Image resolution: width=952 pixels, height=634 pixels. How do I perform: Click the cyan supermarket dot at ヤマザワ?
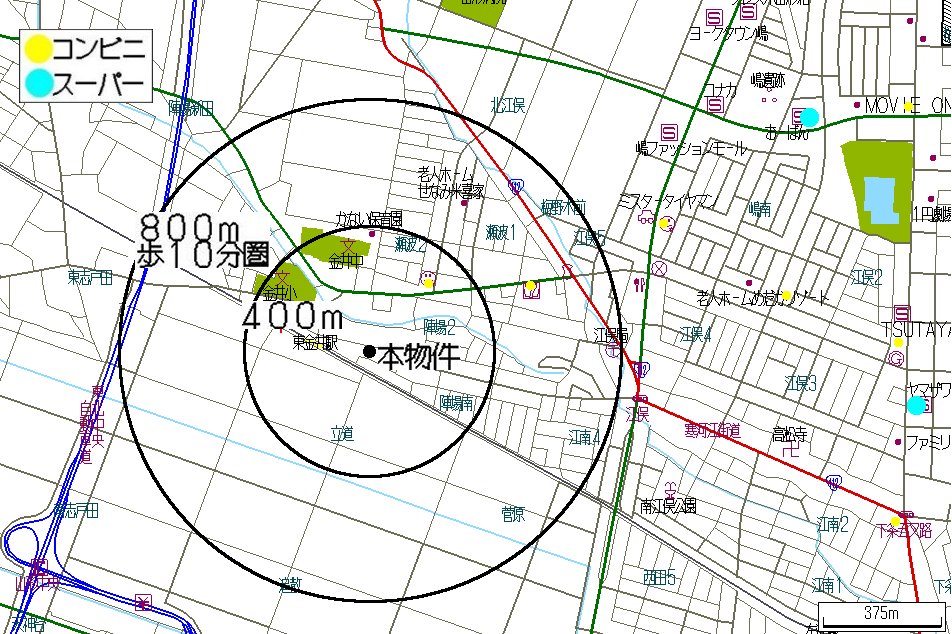point(916,405)
